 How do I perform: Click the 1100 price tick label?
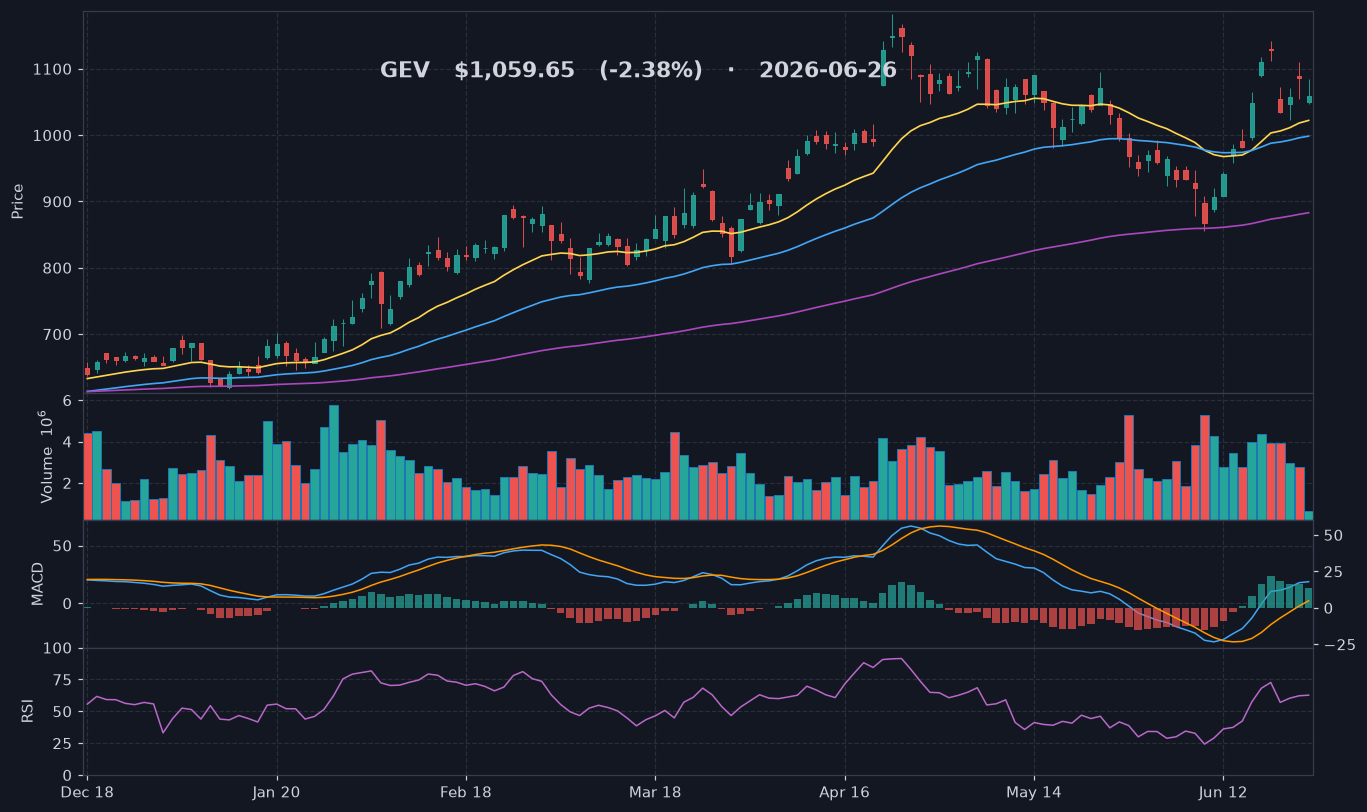(x=52, y=69)
